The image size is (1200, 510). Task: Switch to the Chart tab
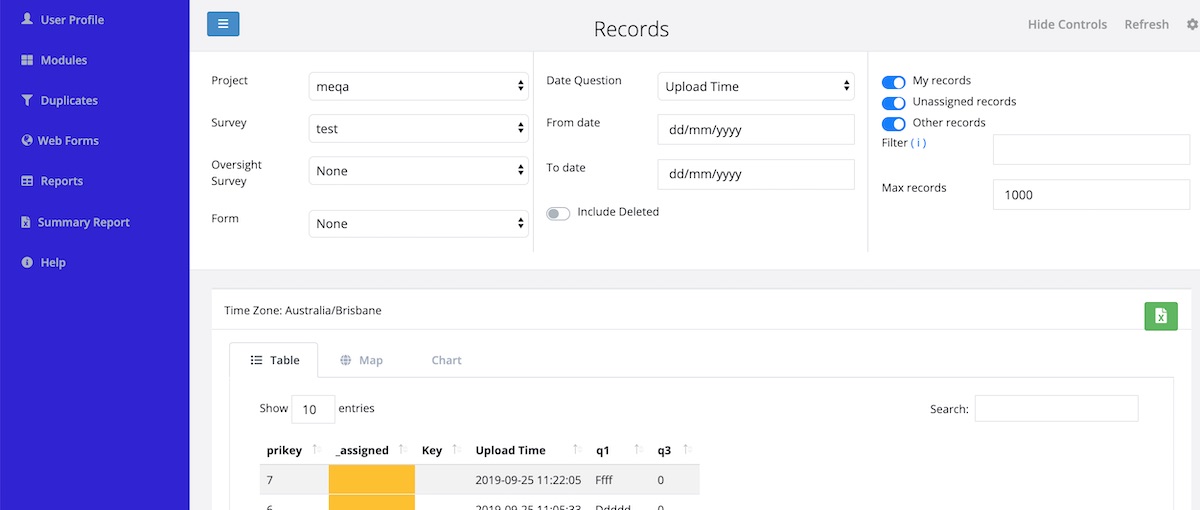coord(446,360)
